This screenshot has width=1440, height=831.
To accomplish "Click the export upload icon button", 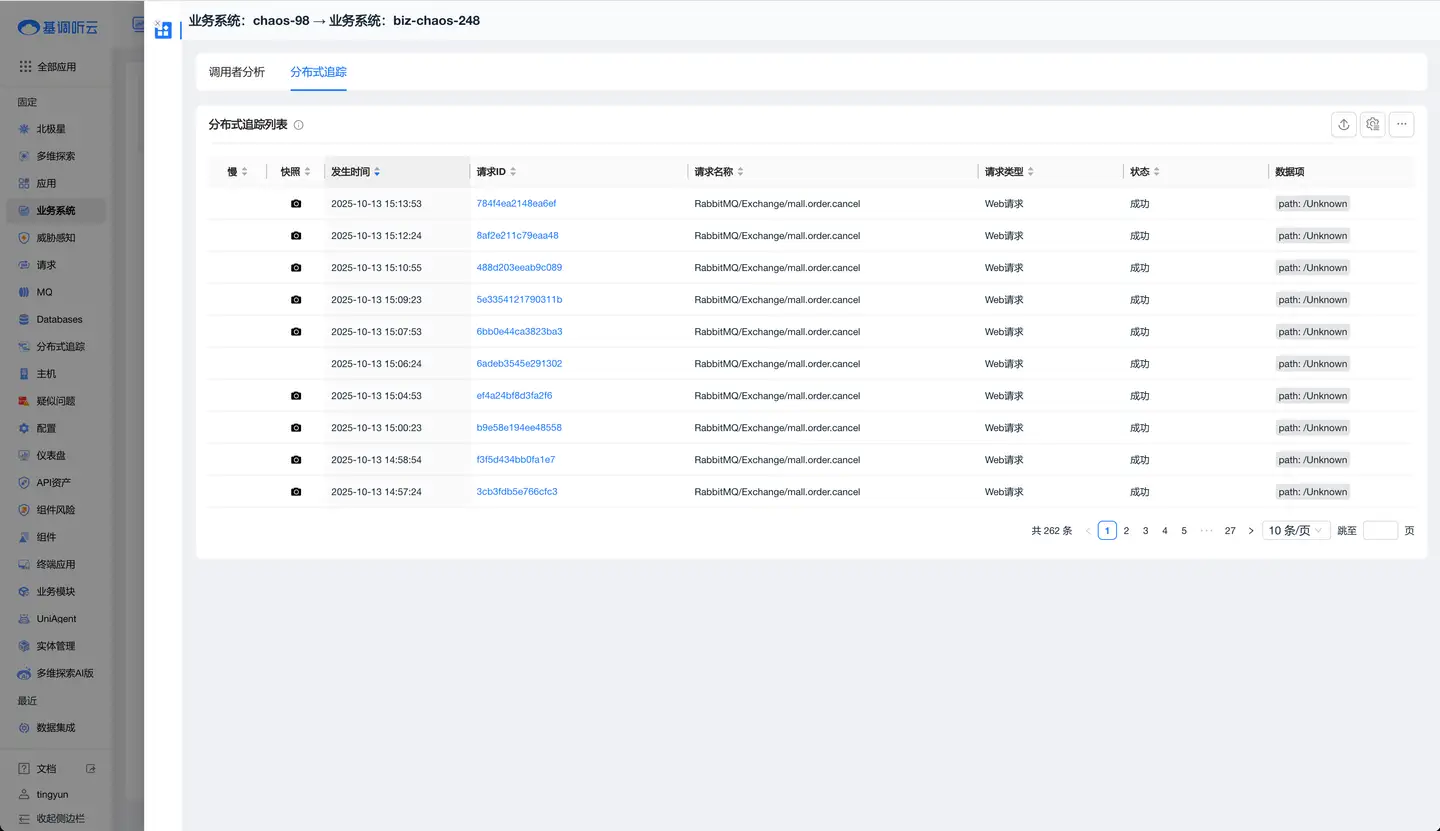I will [x=1344, y=124].
